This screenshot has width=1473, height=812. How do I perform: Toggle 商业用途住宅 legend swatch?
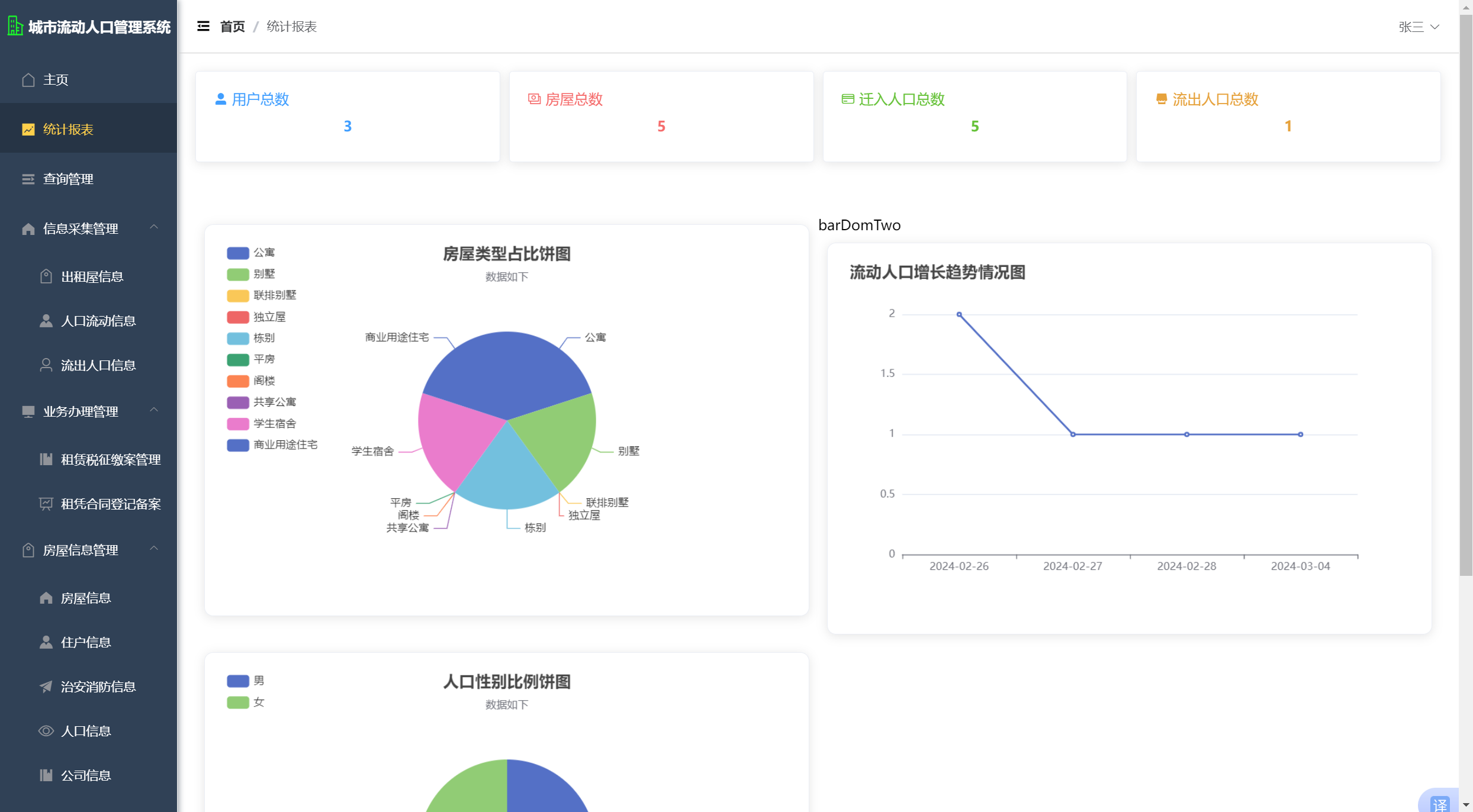pos(237,445)
